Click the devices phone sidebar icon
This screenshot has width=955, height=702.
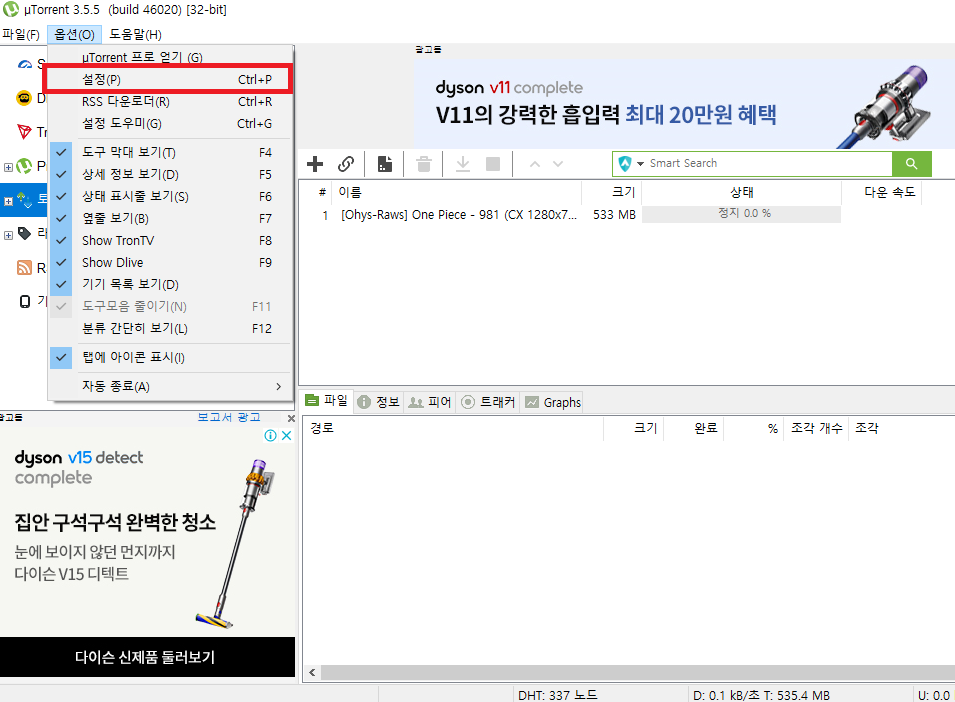[x=25, y=301]
